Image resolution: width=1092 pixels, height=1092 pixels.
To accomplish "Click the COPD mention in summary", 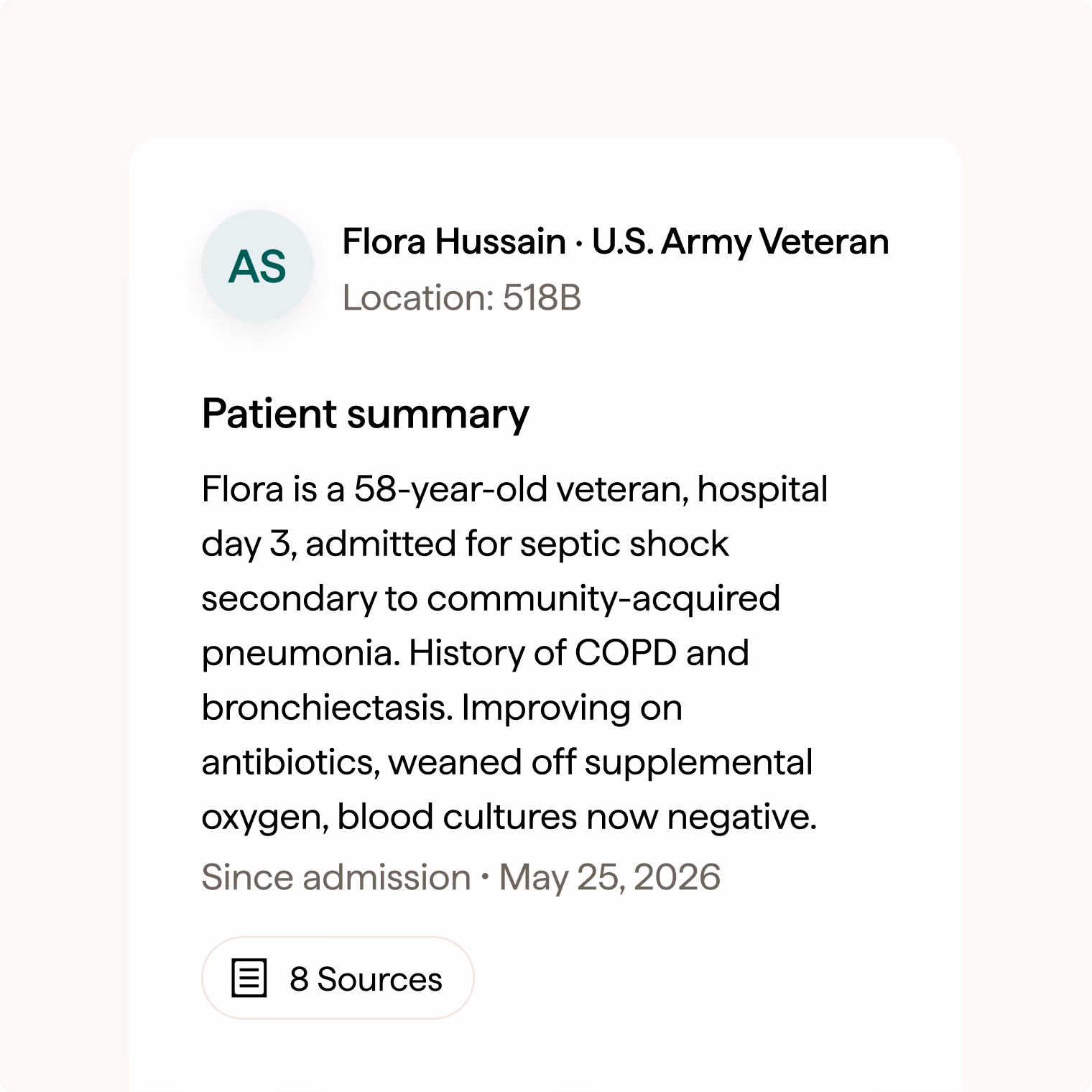I will [x=626, y=653].
